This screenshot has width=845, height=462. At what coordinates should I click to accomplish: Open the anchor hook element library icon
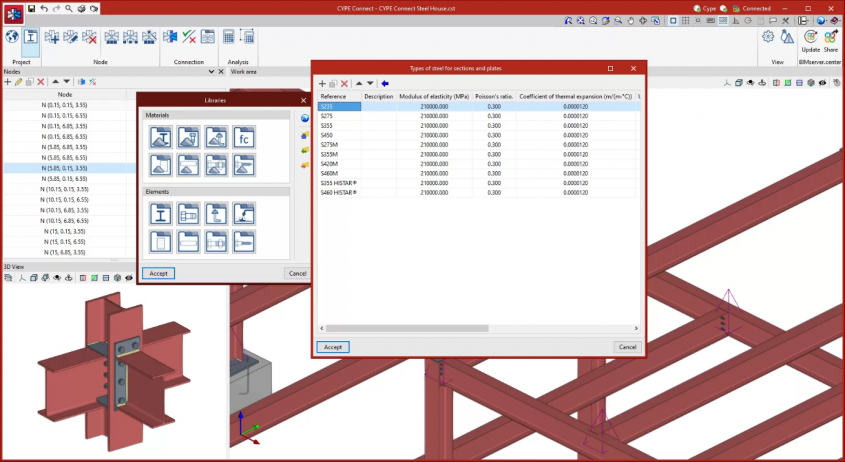(216, 214)
